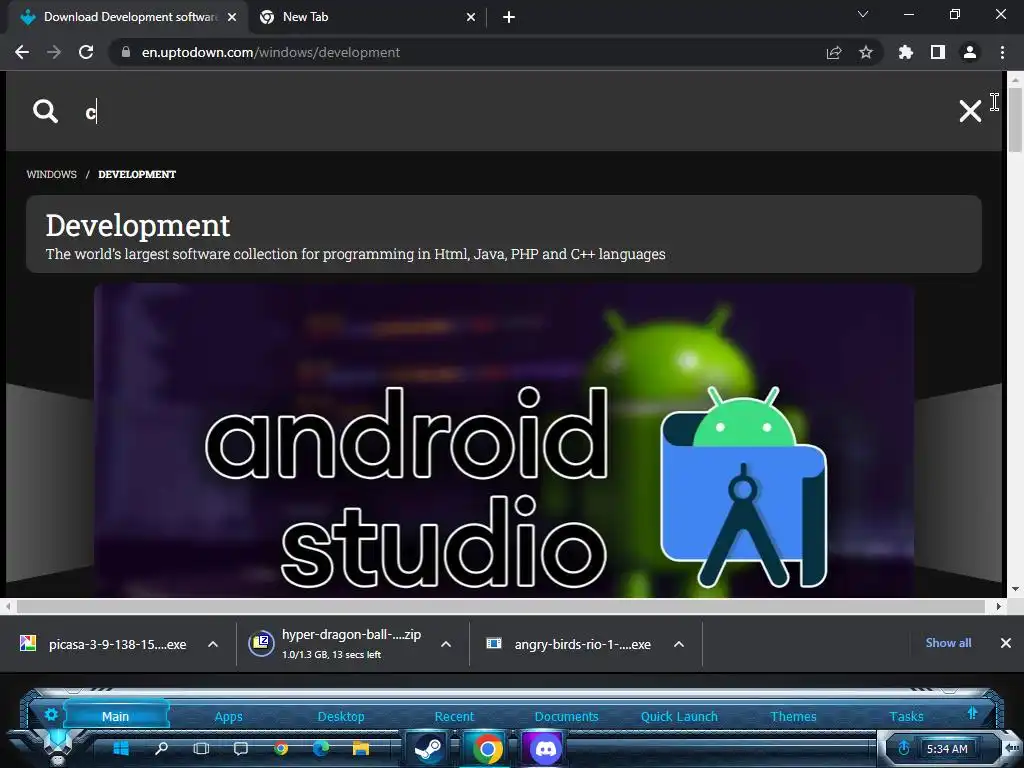Expand options for hyper-dragon-ball zip download
Image resolution: width=1024 pixels, height=768 pixels.
(446, 645)
